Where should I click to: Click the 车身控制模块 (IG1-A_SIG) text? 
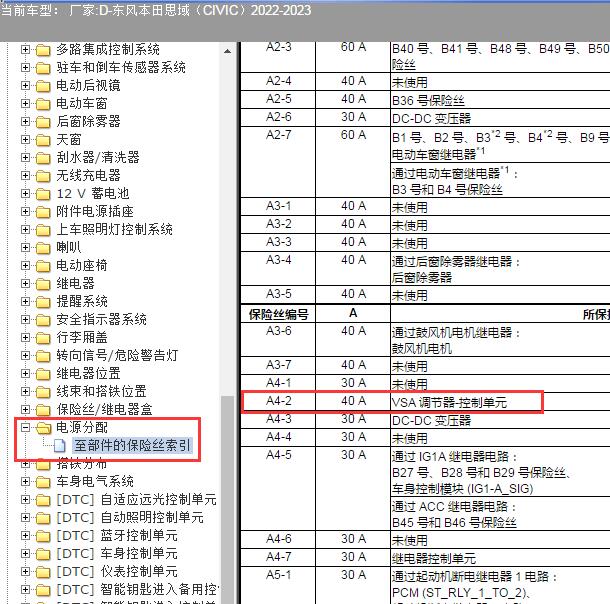463,489
